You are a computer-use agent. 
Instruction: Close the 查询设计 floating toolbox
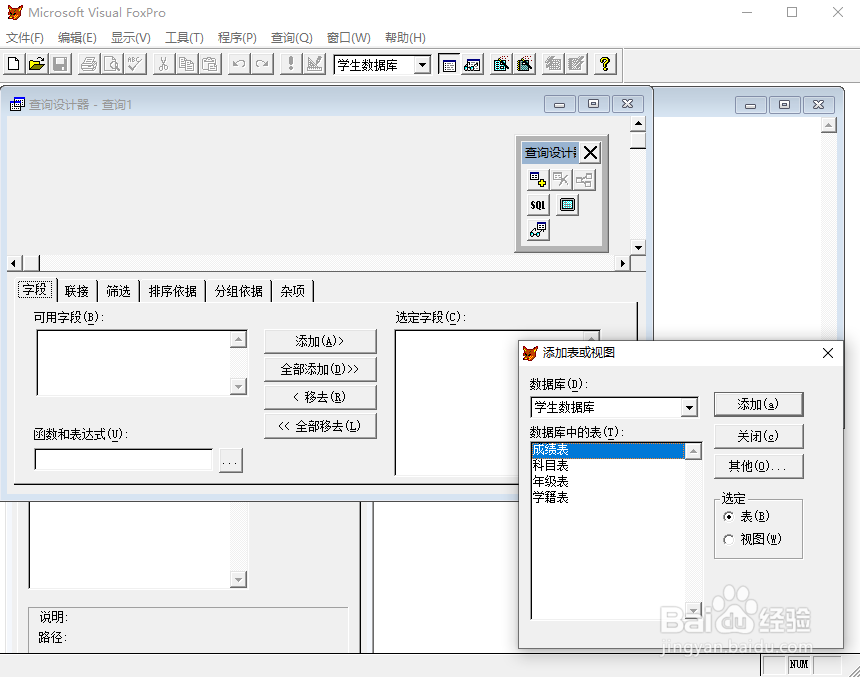(x=591, y=153)
